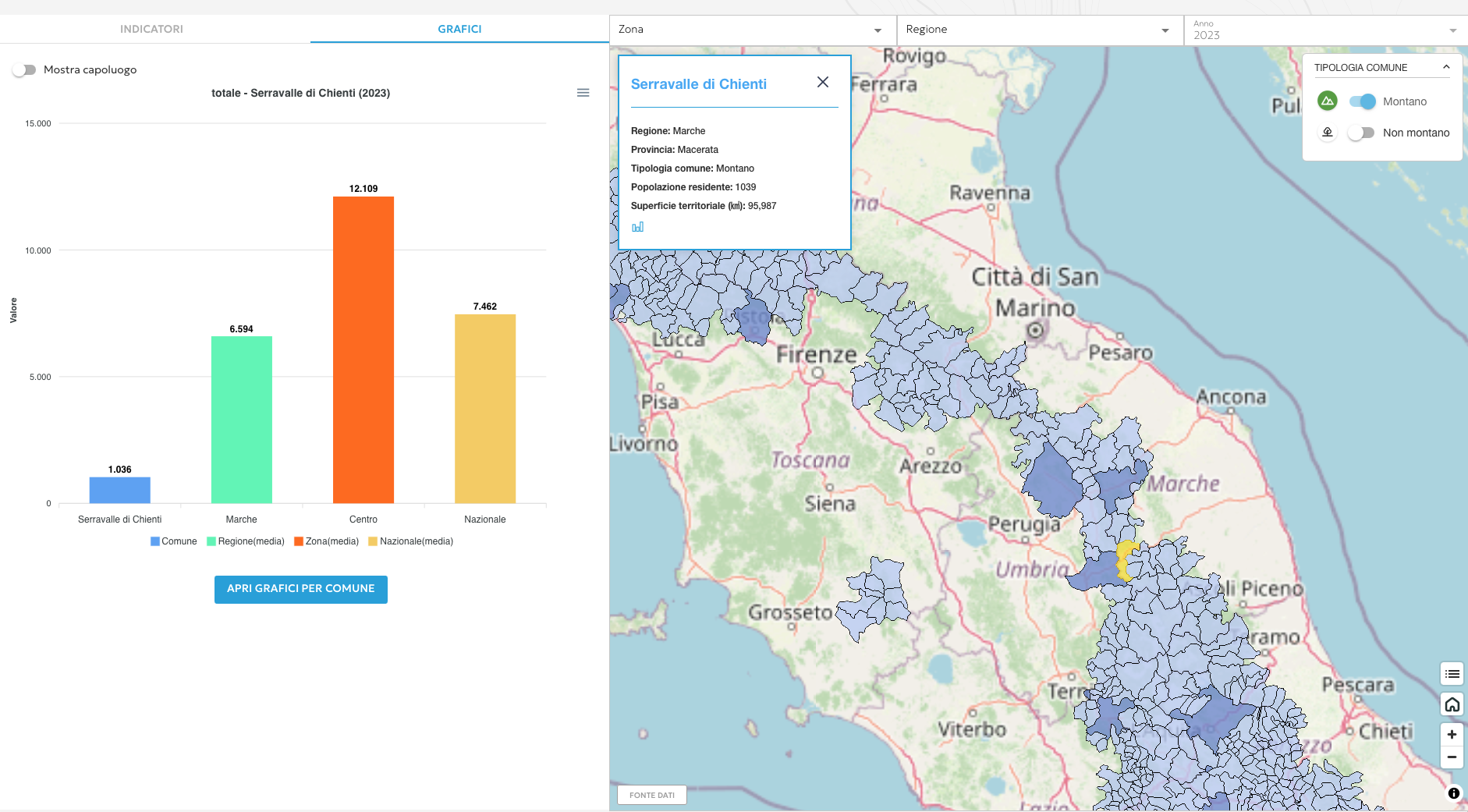Toggle the Mostra capoluogo switch

pos(25,69)
